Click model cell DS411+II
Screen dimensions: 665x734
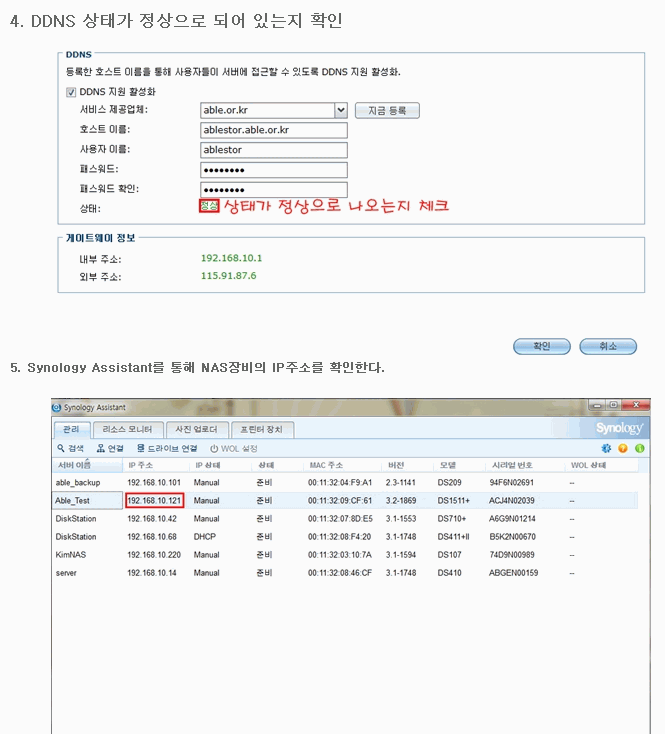(x=453, y=536)
